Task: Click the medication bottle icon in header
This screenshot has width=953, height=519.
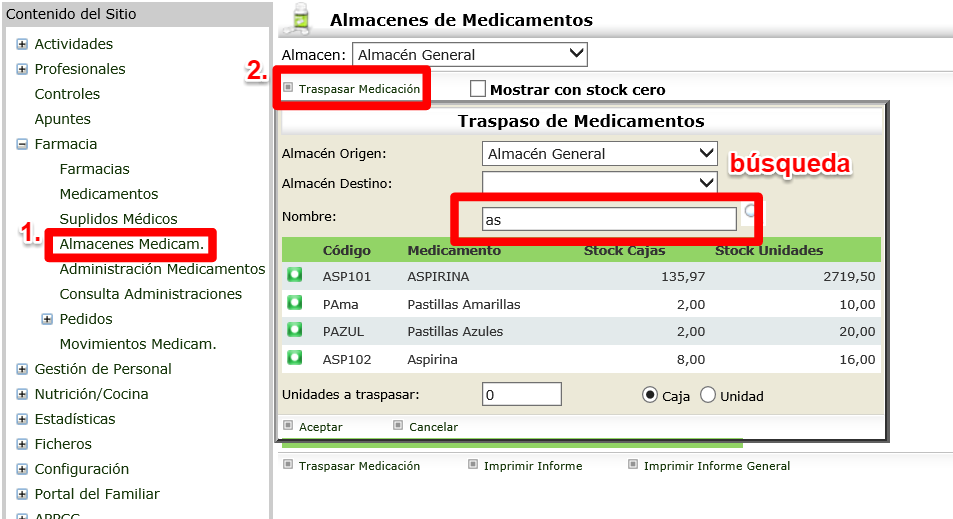Action: pos(296,19)
